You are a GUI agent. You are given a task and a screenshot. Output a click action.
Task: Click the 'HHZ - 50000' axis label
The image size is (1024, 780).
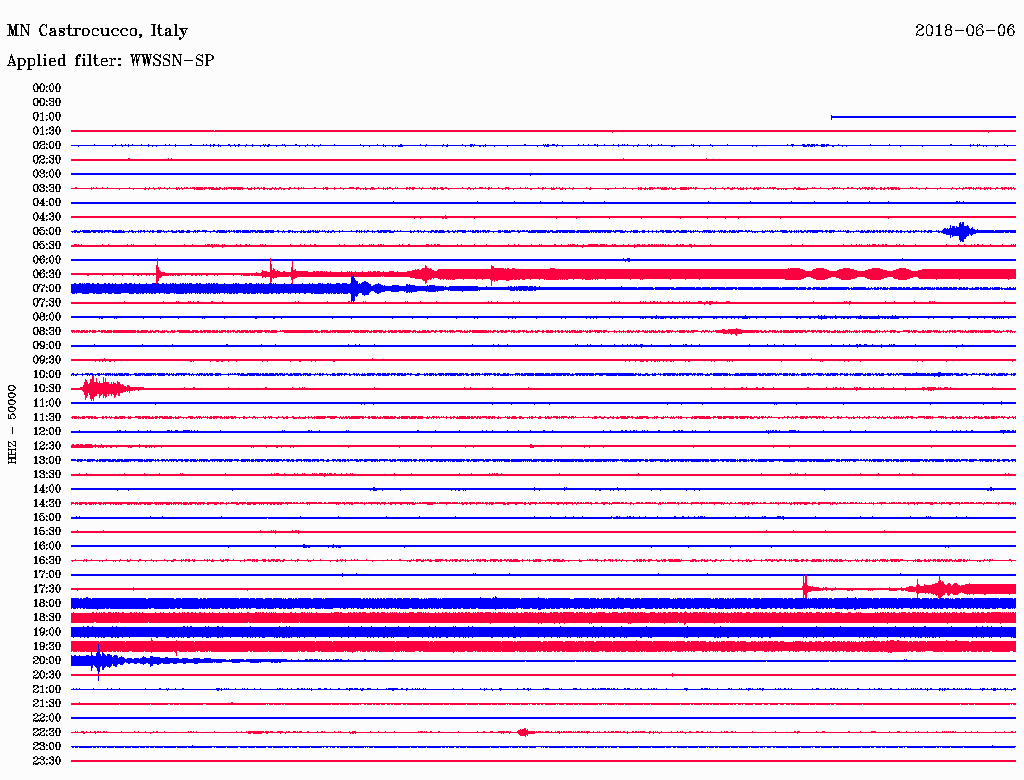point(12,424)
